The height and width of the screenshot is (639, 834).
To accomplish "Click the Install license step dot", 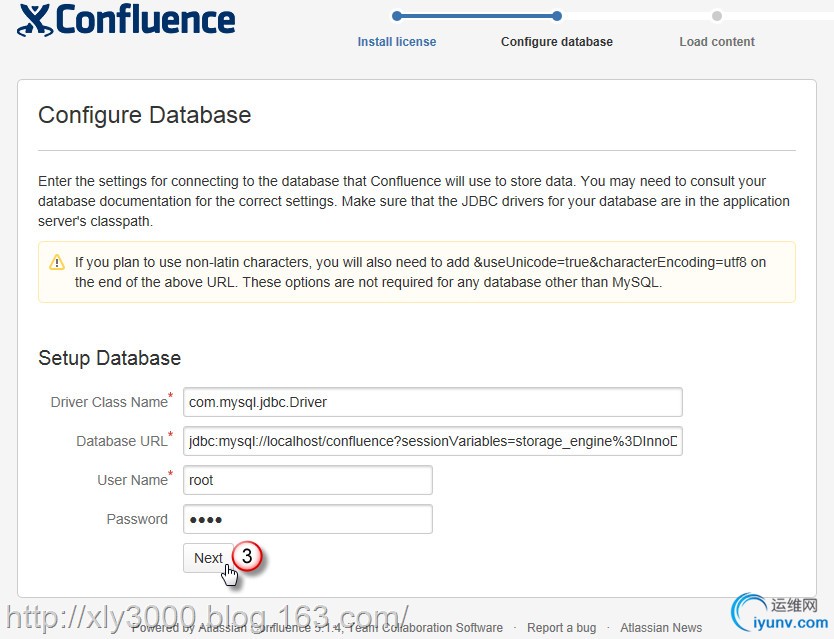I will click(397, 16).
